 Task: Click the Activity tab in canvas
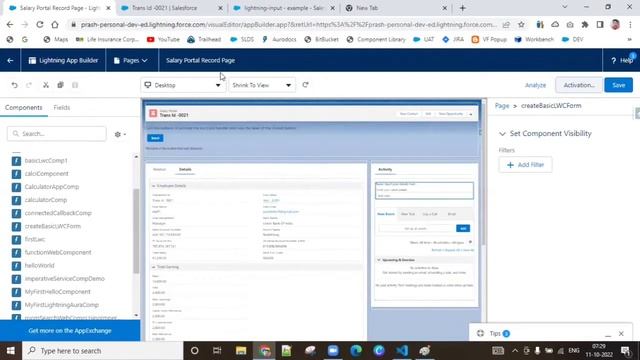tap(385, 169)
